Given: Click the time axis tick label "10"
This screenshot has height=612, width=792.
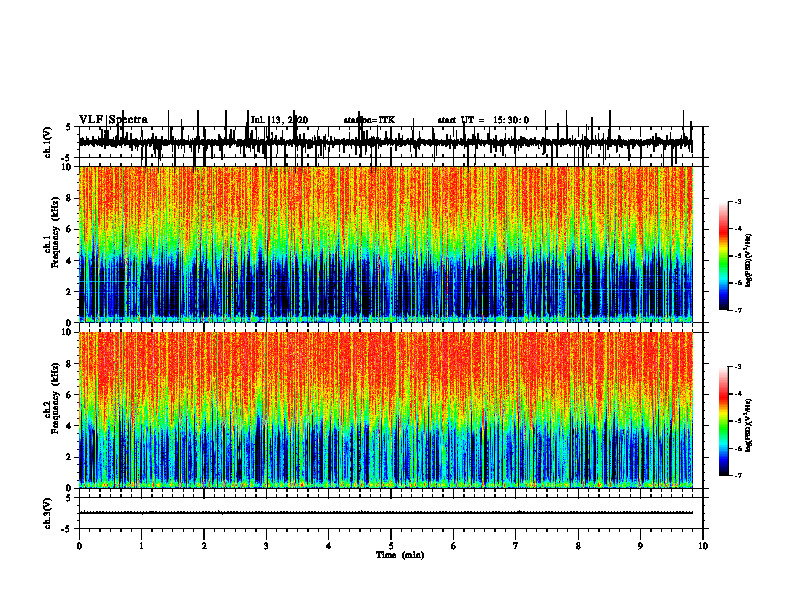Looking at the screenshot, I should coord(703,546).
